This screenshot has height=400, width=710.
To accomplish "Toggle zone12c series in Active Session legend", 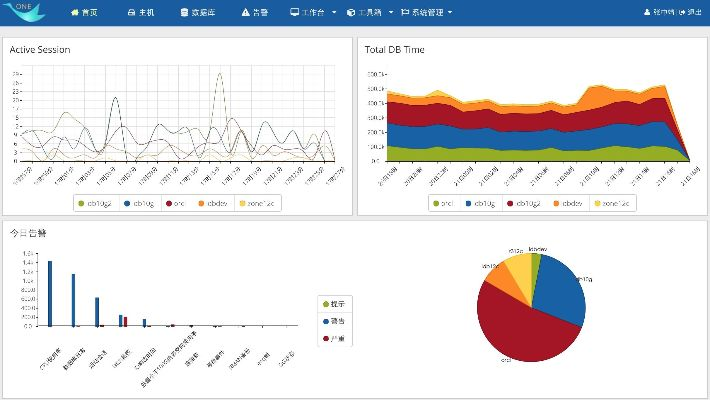I will click(x=258, y=203).
